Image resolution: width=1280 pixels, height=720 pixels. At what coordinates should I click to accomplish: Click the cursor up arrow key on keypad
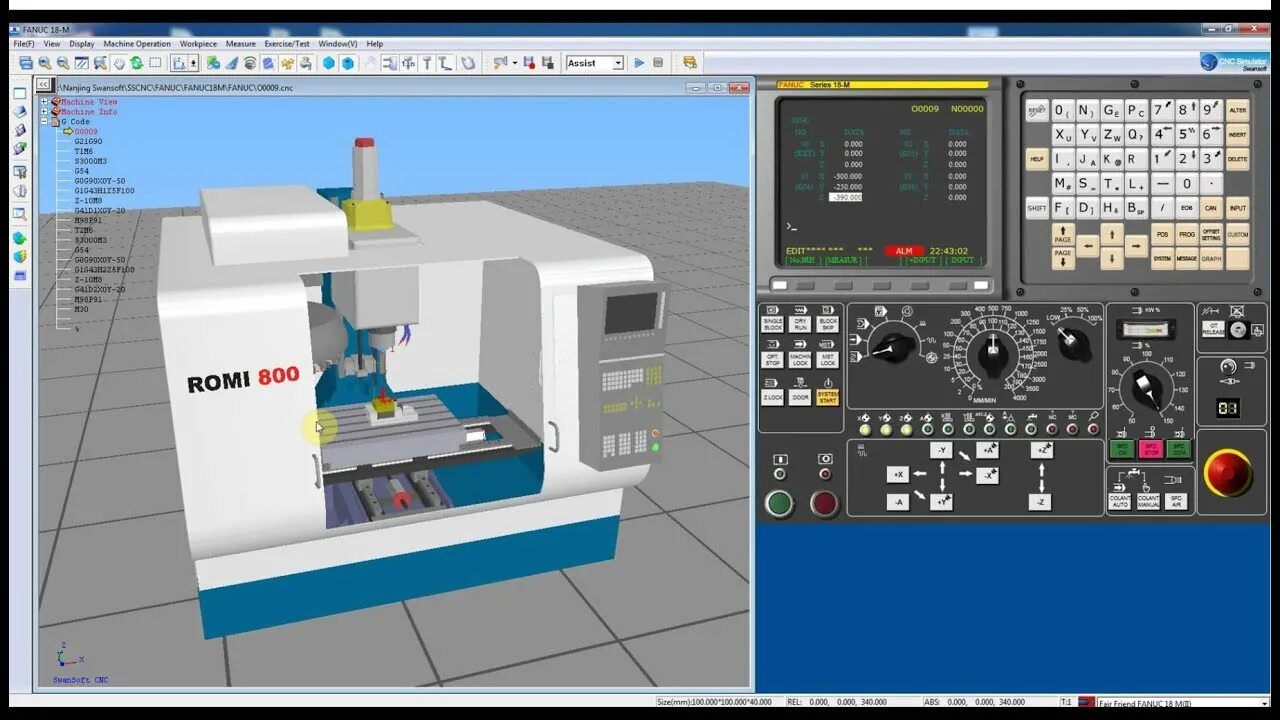tap(1111, 234)
